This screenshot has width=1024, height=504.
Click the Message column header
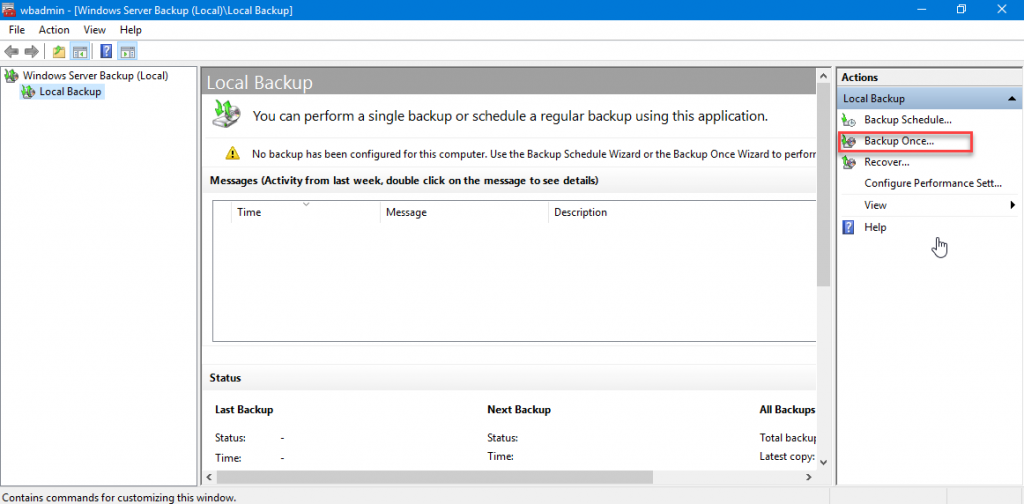tap(464, 212)
